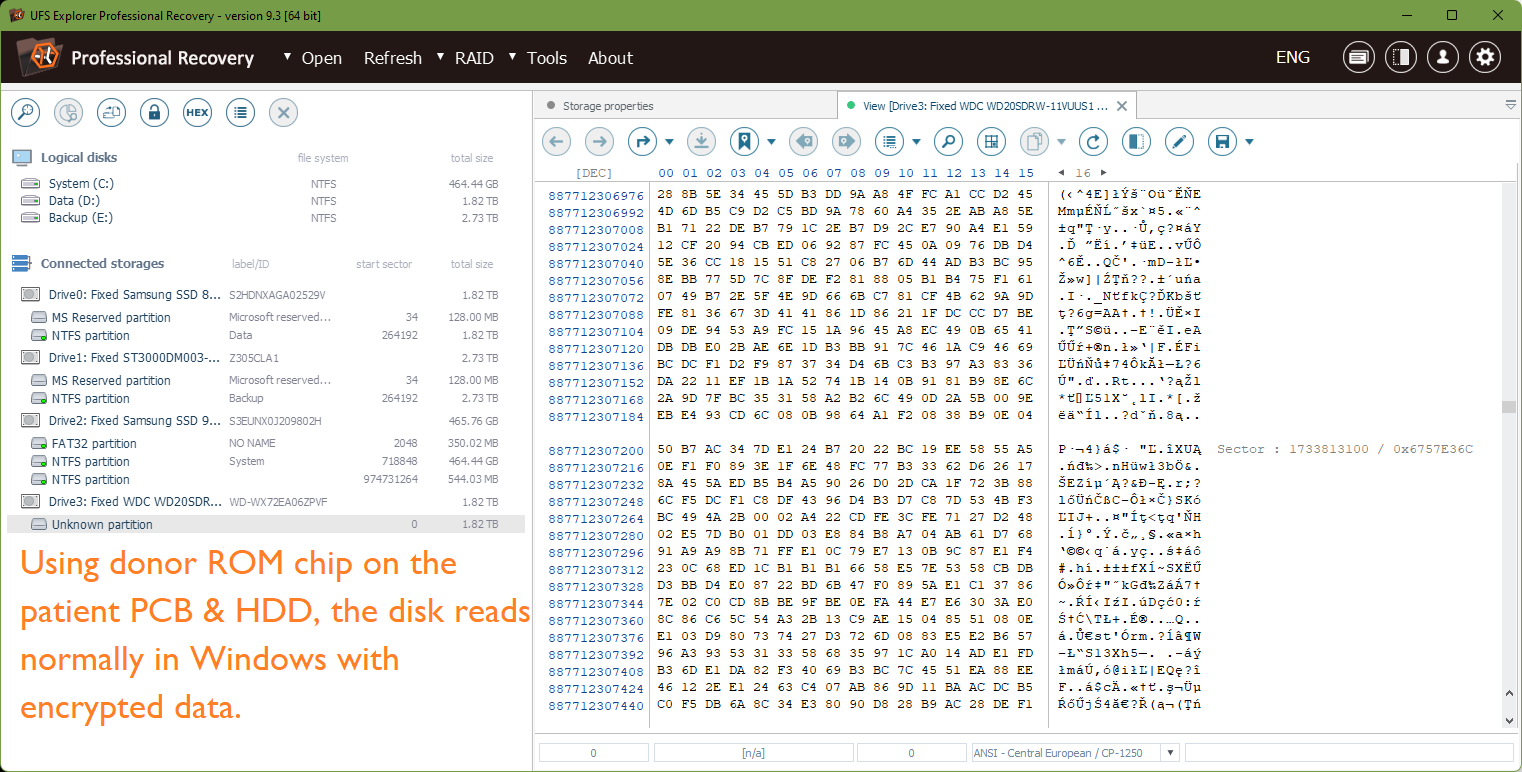This screenshot has height=772, width=1522.
Task: Click the disk image copy icon
Action: 111,113
